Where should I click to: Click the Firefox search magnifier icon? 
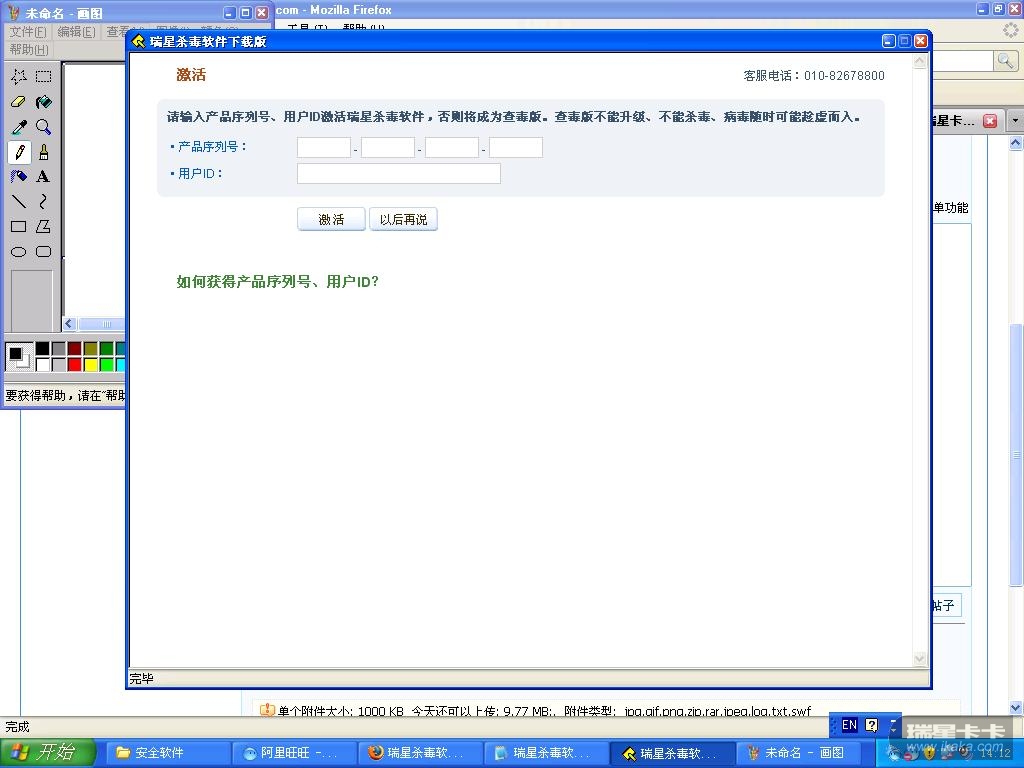[1005, 61]
